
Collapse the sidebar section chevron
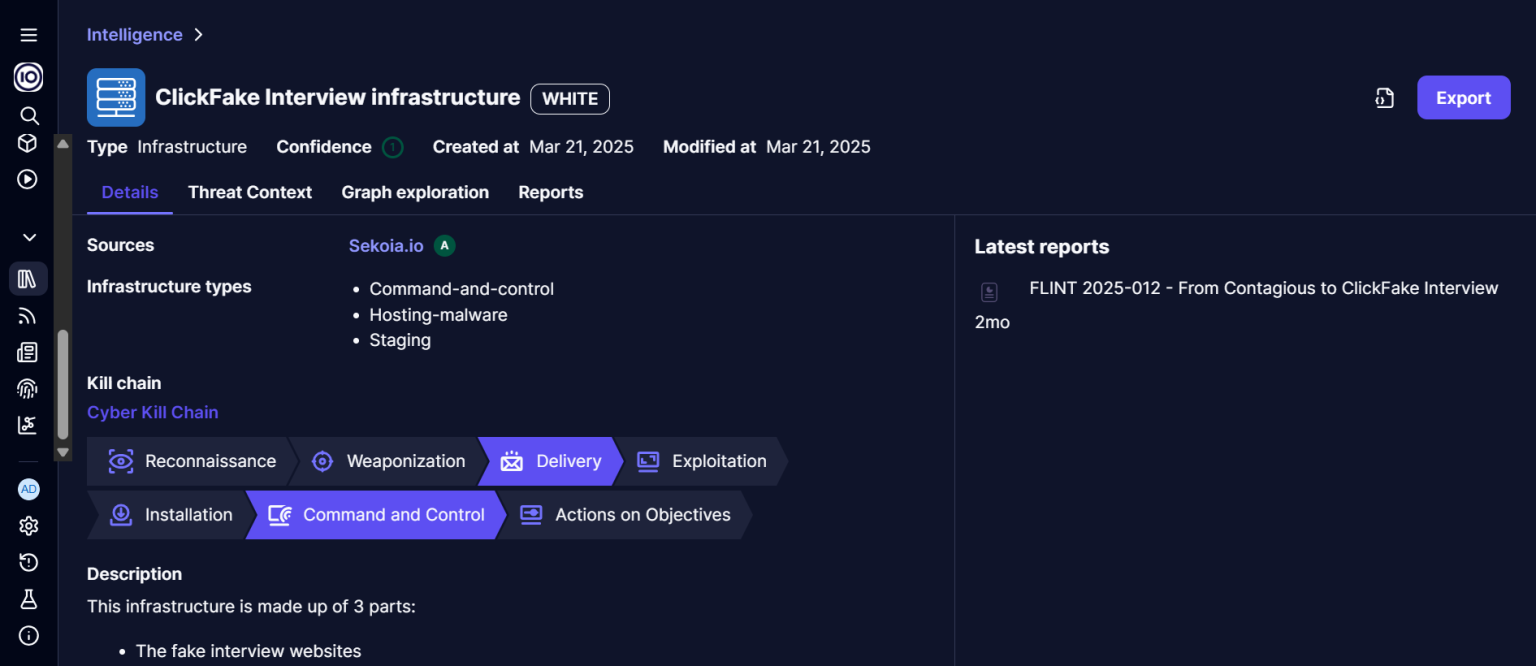tap(29, 238)
